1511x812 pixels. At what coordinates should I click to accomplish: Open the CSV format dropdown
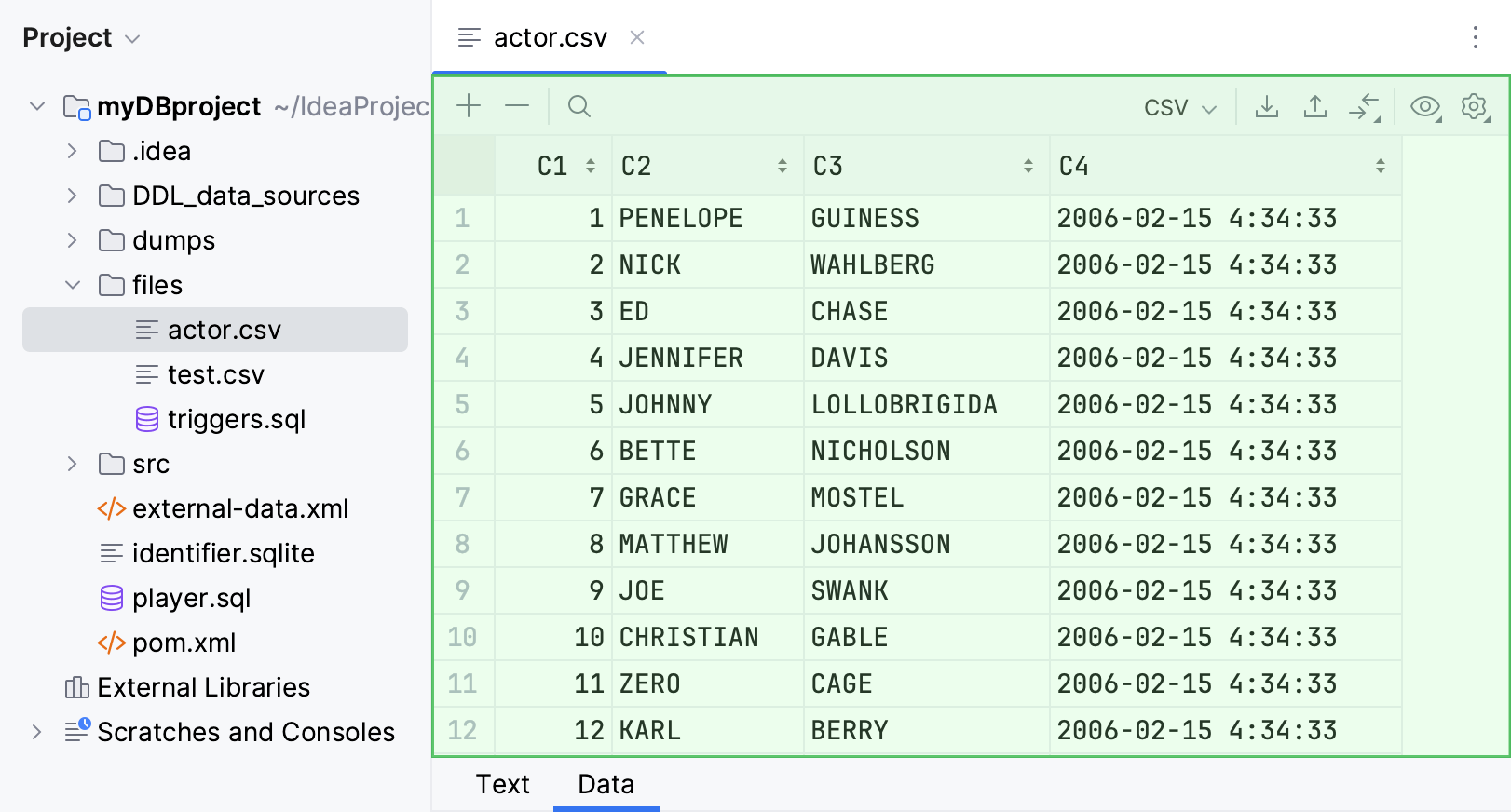tap(1180, 108)
